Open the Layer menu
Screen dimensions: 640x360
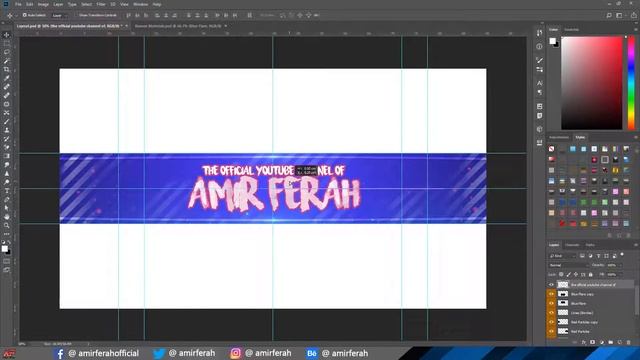tap(58, 4)
